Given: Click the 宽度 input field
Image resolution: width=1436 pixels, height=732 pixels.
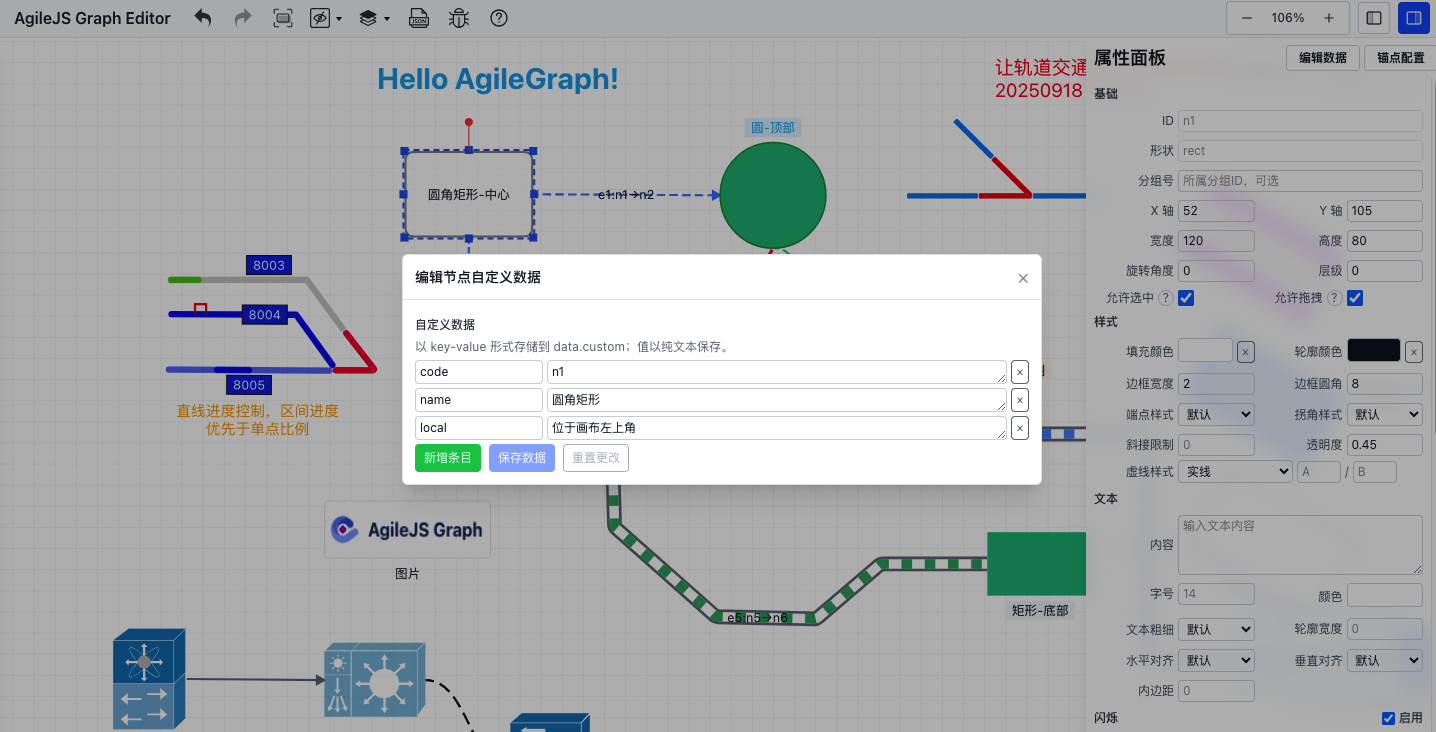Looking at the screenshot, I should pos(1216,241).
